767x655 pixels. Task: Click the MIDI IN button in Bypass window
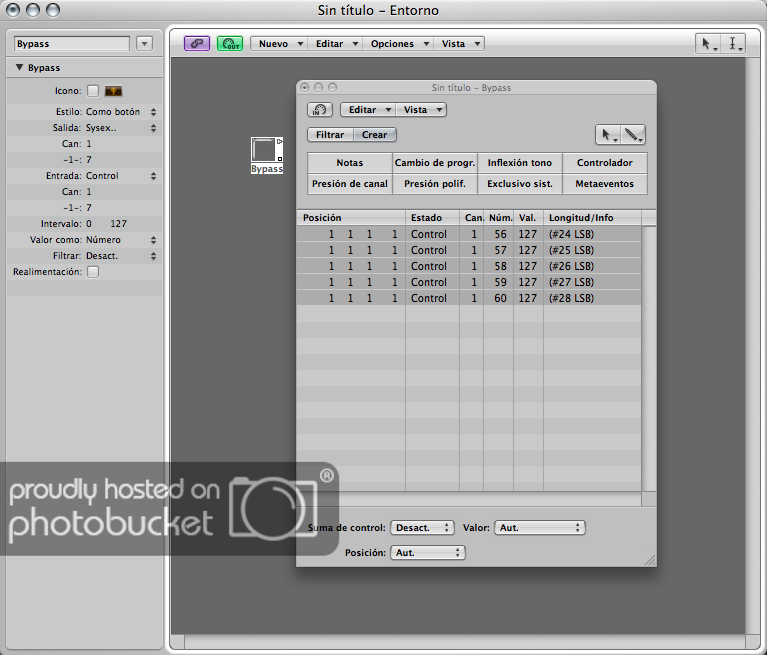coord(319,110)
